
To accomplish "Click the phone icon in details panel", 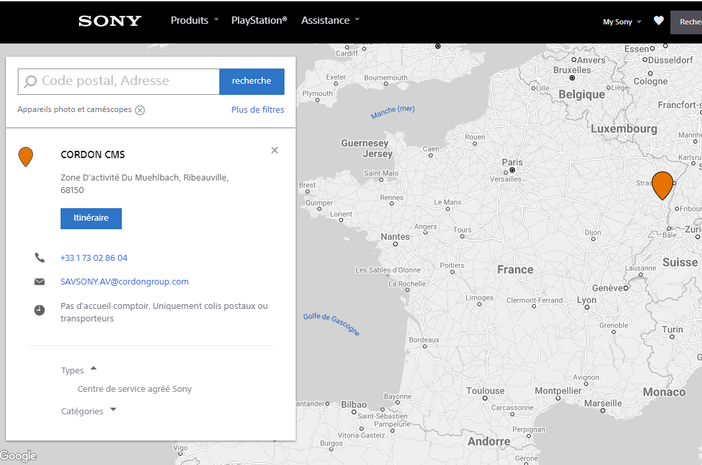I will coord(39,258).
